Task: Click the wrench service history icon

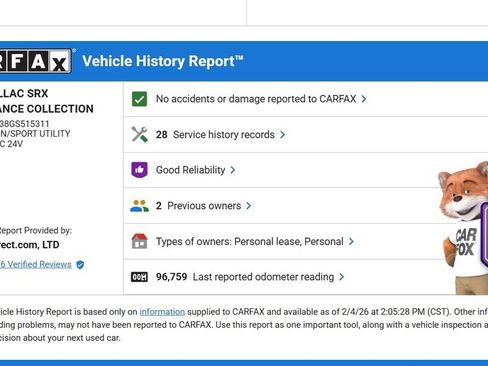Action: click(139, 134)
